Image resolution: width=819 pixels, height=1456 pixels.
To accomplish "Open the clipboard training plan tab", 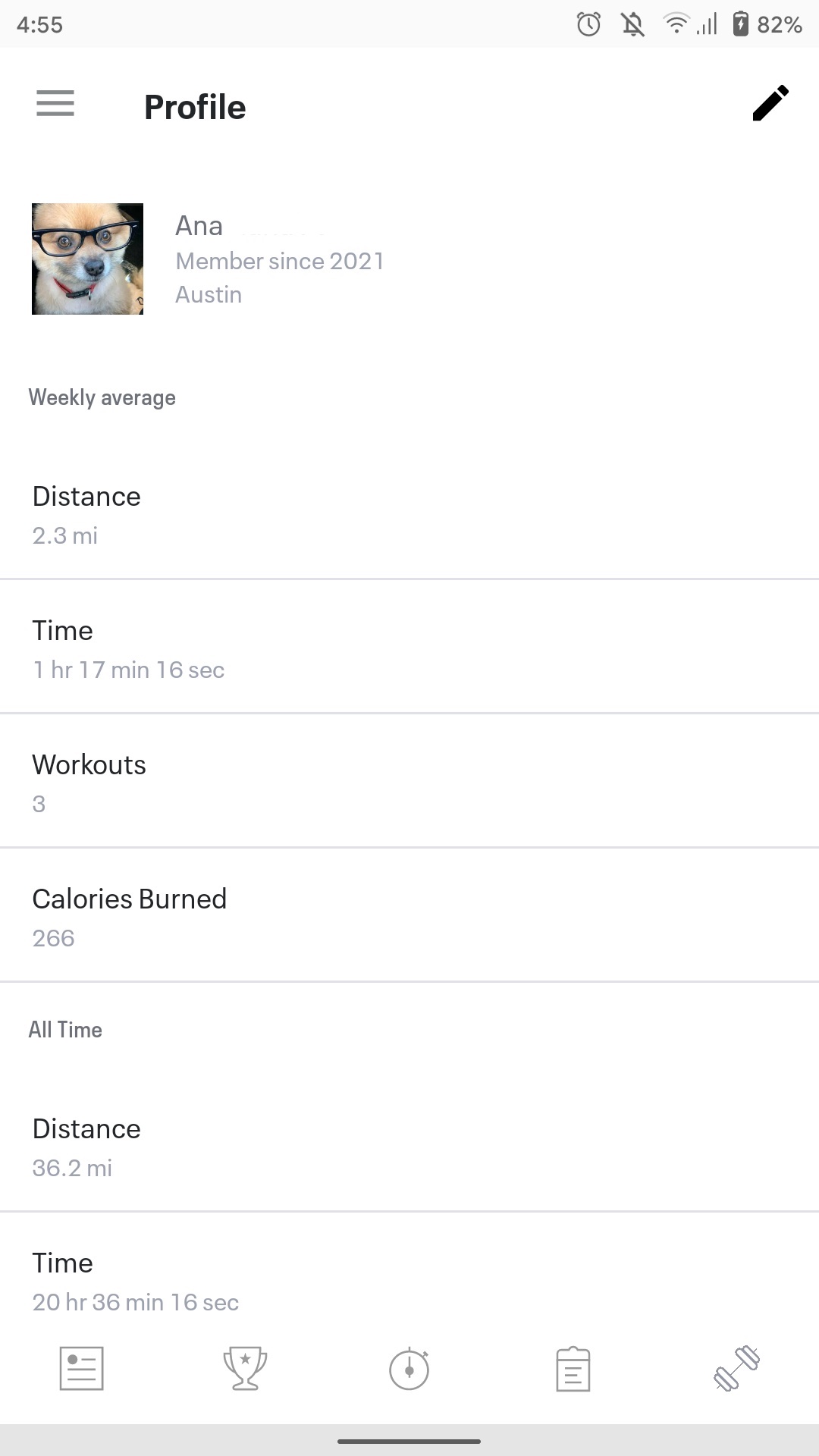I will tap(573, 1369).
